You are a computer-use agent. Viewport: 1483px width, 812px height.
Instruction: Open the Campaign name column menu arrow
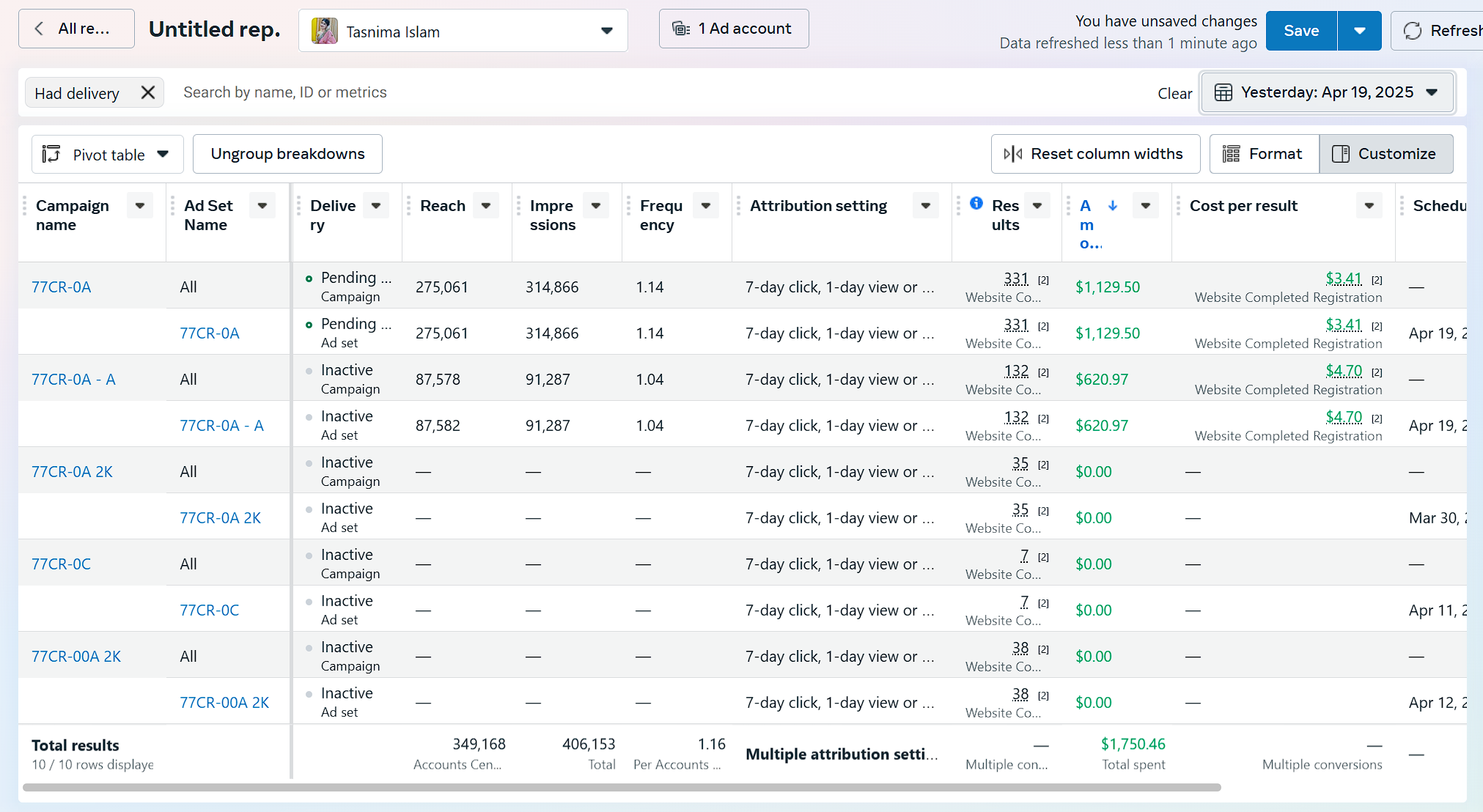[139, 206]
